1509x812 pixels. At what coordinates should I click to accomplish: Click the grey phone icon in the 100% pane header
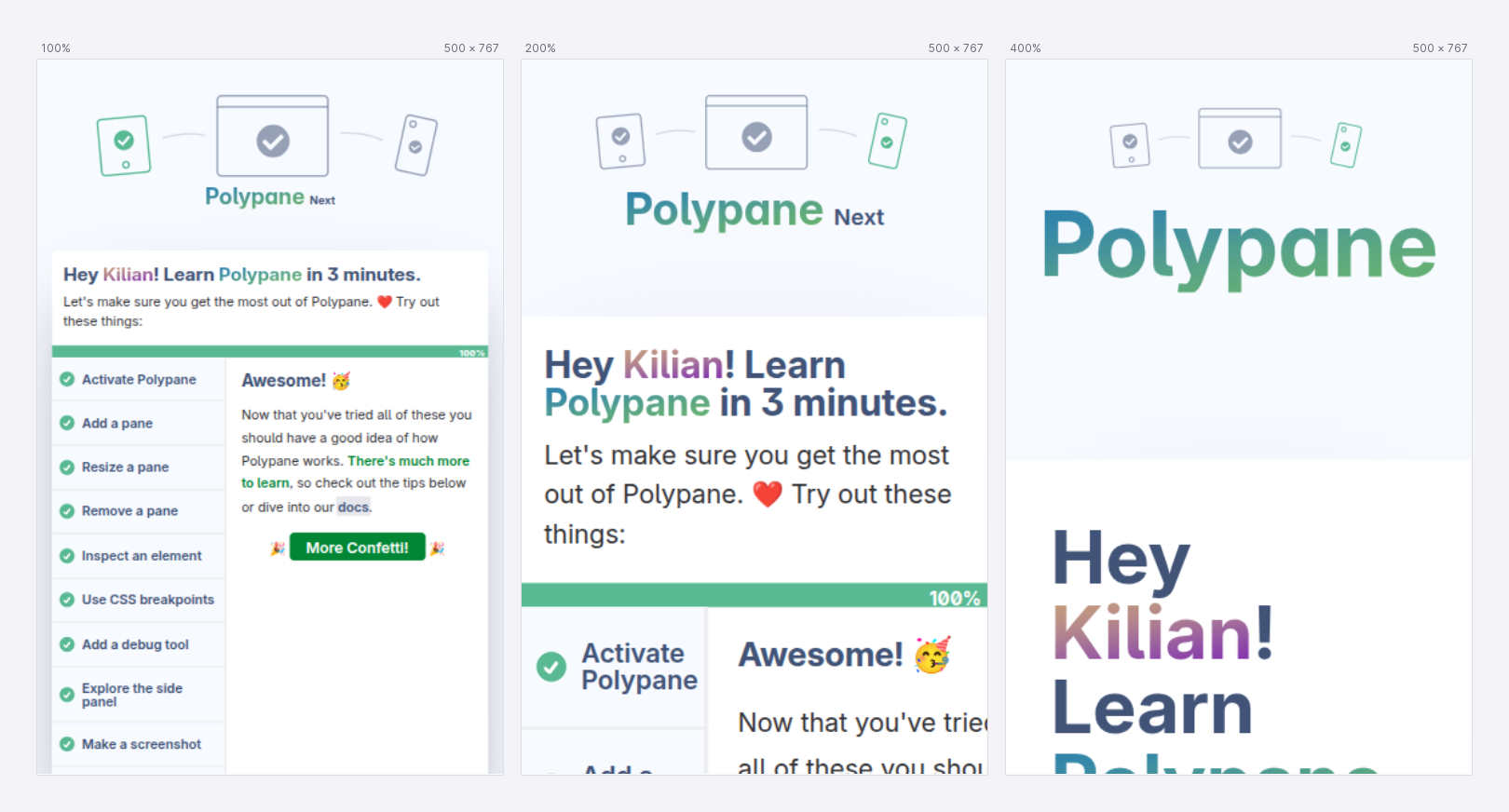coord(415,145)
